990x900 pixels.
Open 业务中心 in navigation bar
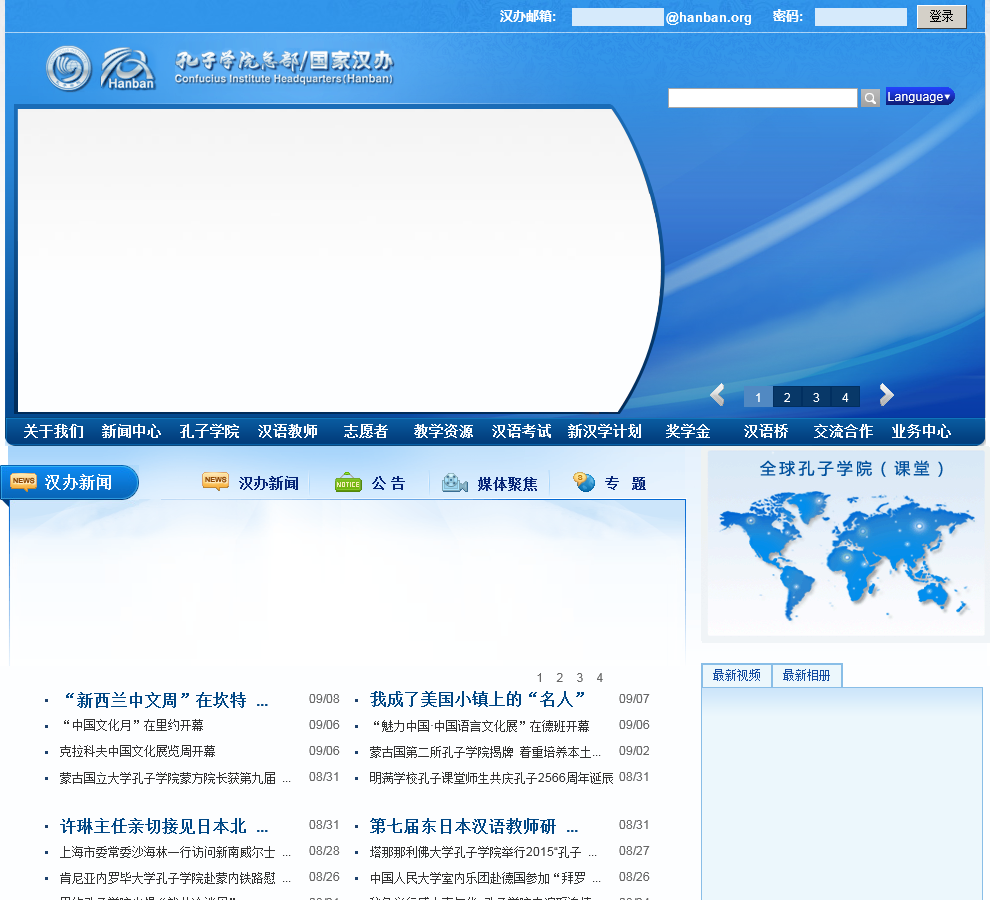[x=922, y=431]
